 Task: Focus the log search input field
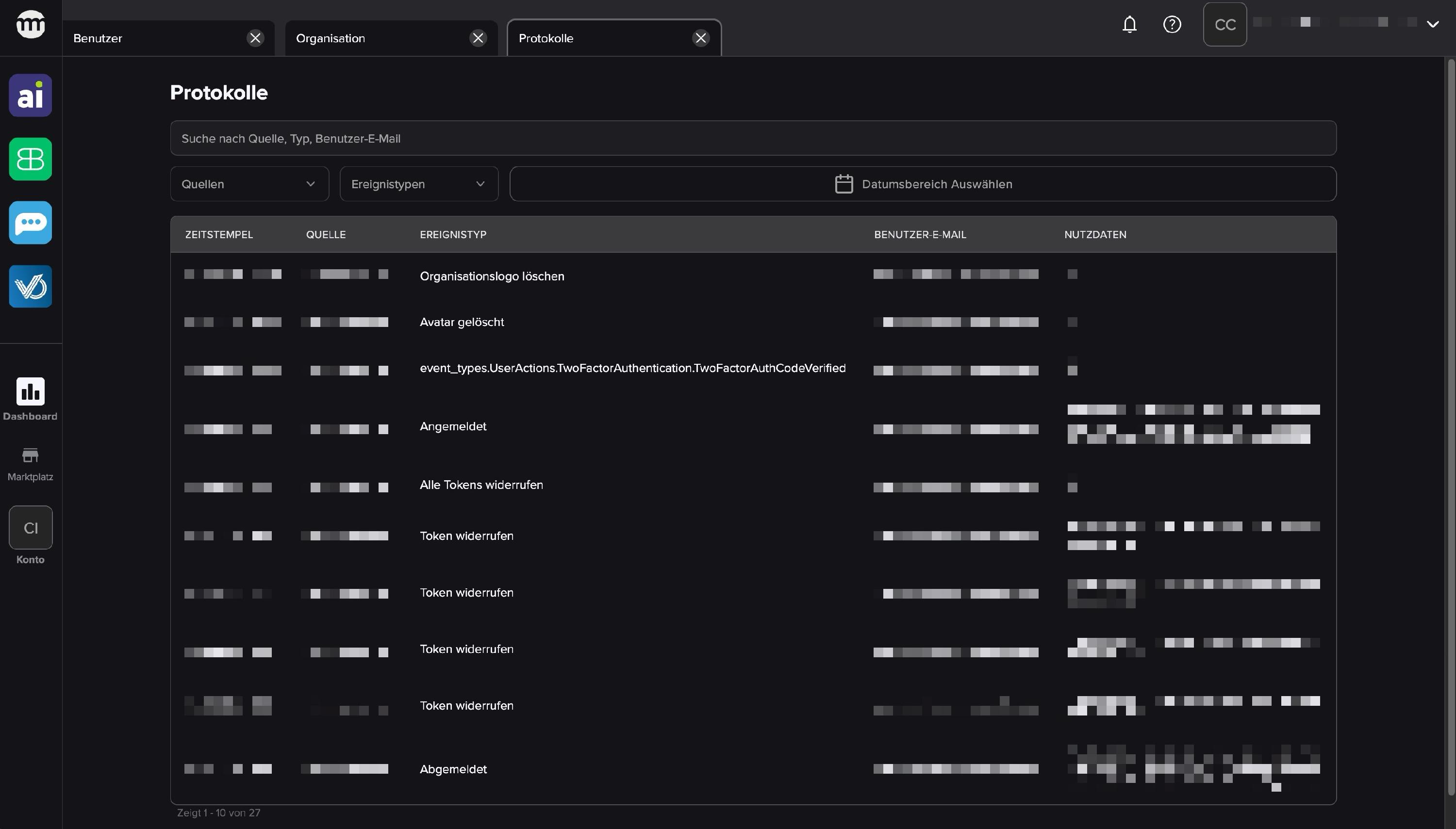click(x=753, y=138)
